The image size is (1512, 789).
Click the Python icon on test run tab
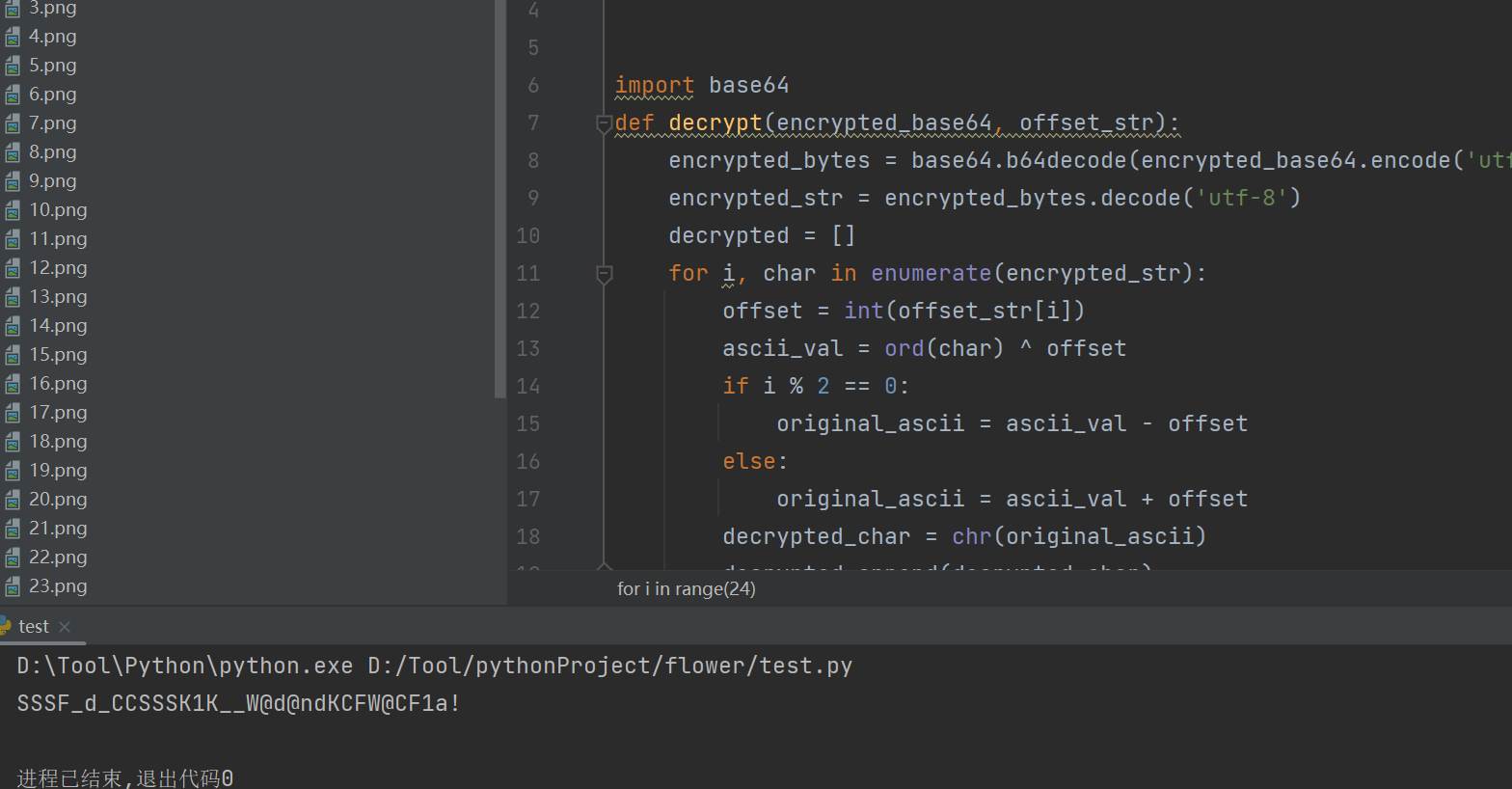pos(5,626)
